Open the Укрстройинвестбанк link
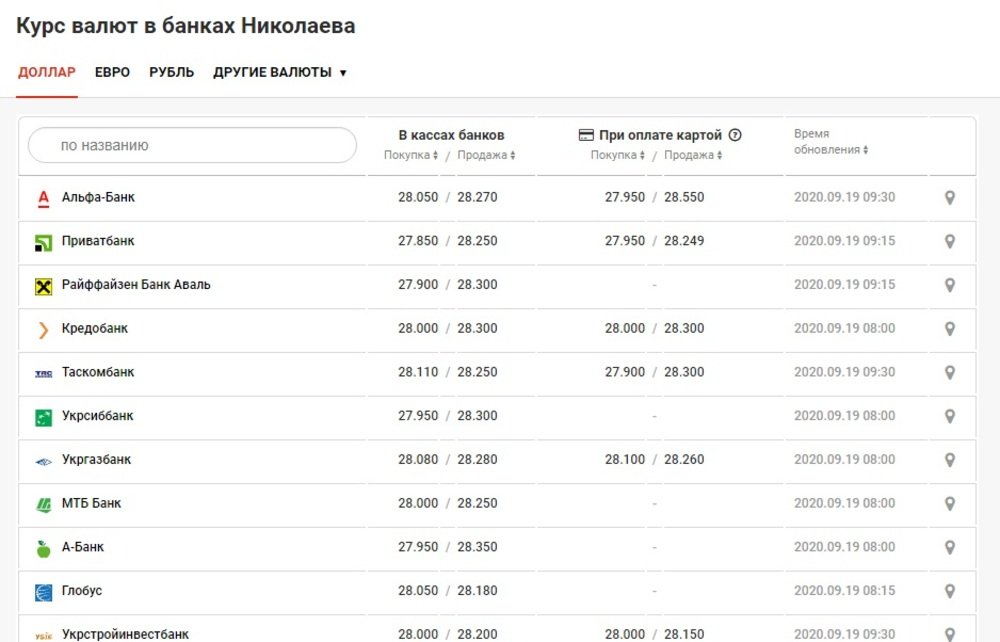Image resolution: width=1000 pixels, height=642 pixels. pos(125,634)
